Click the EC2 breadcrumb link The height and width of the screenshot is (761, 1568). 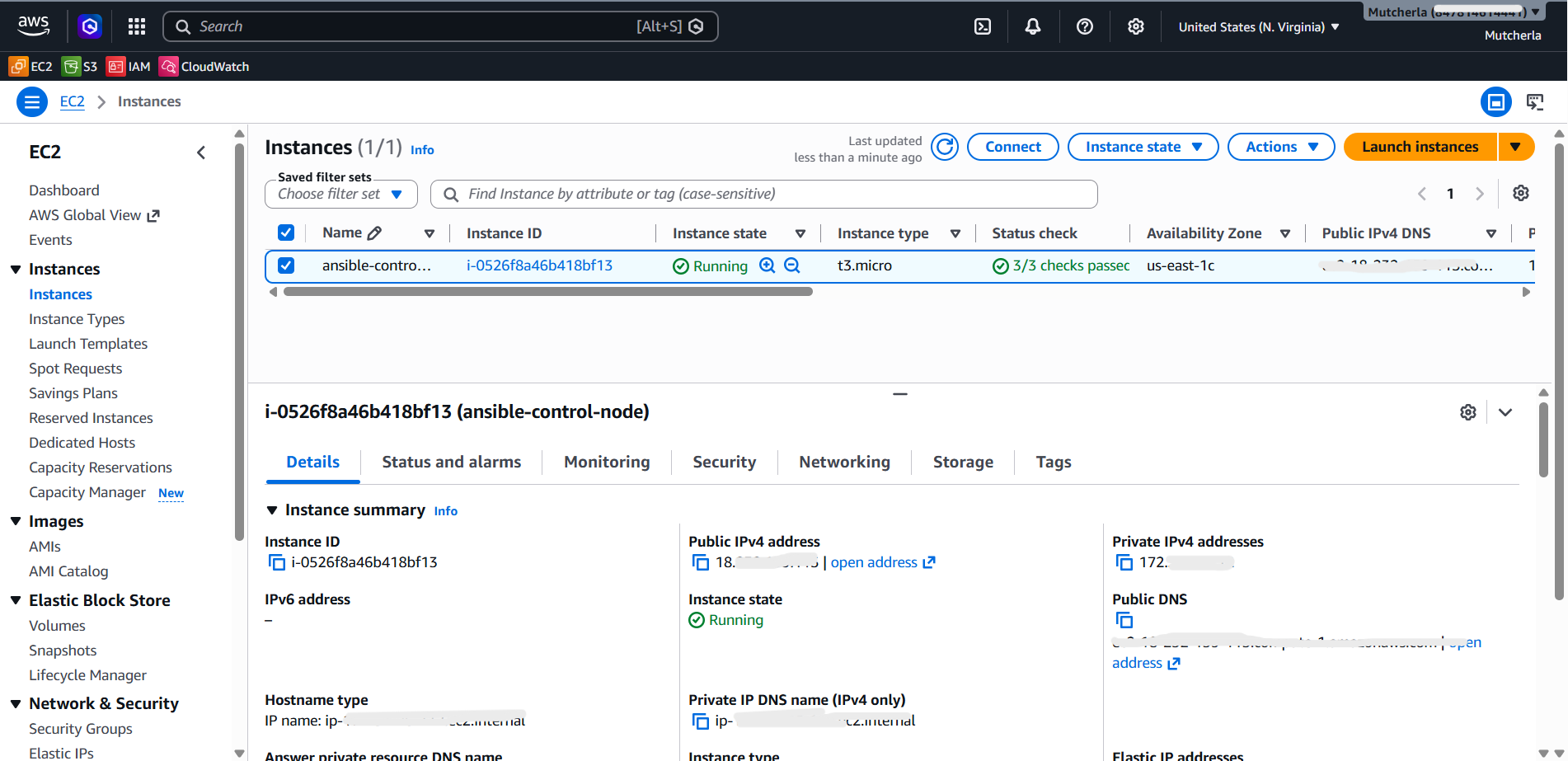click(x=73, y=101)
